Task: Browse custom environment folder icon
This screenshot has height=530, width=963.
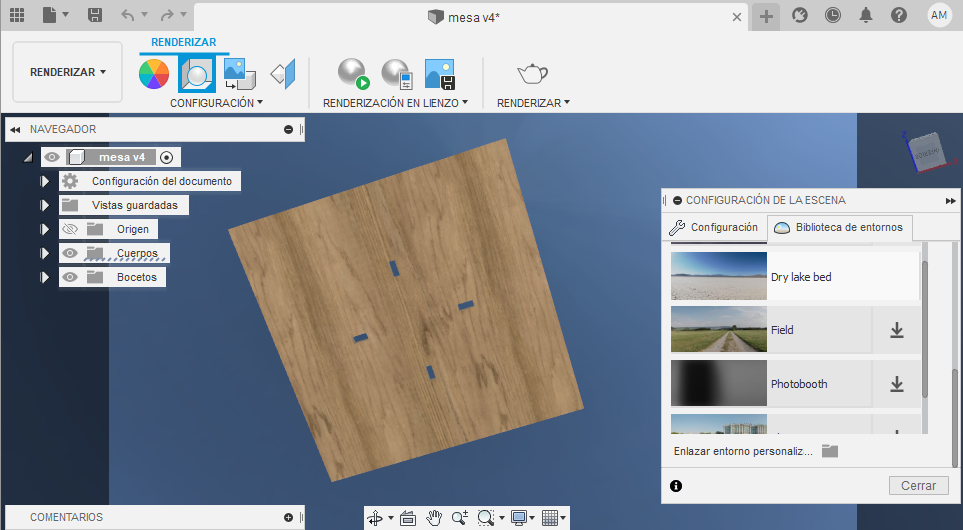Action: (830, 451)
